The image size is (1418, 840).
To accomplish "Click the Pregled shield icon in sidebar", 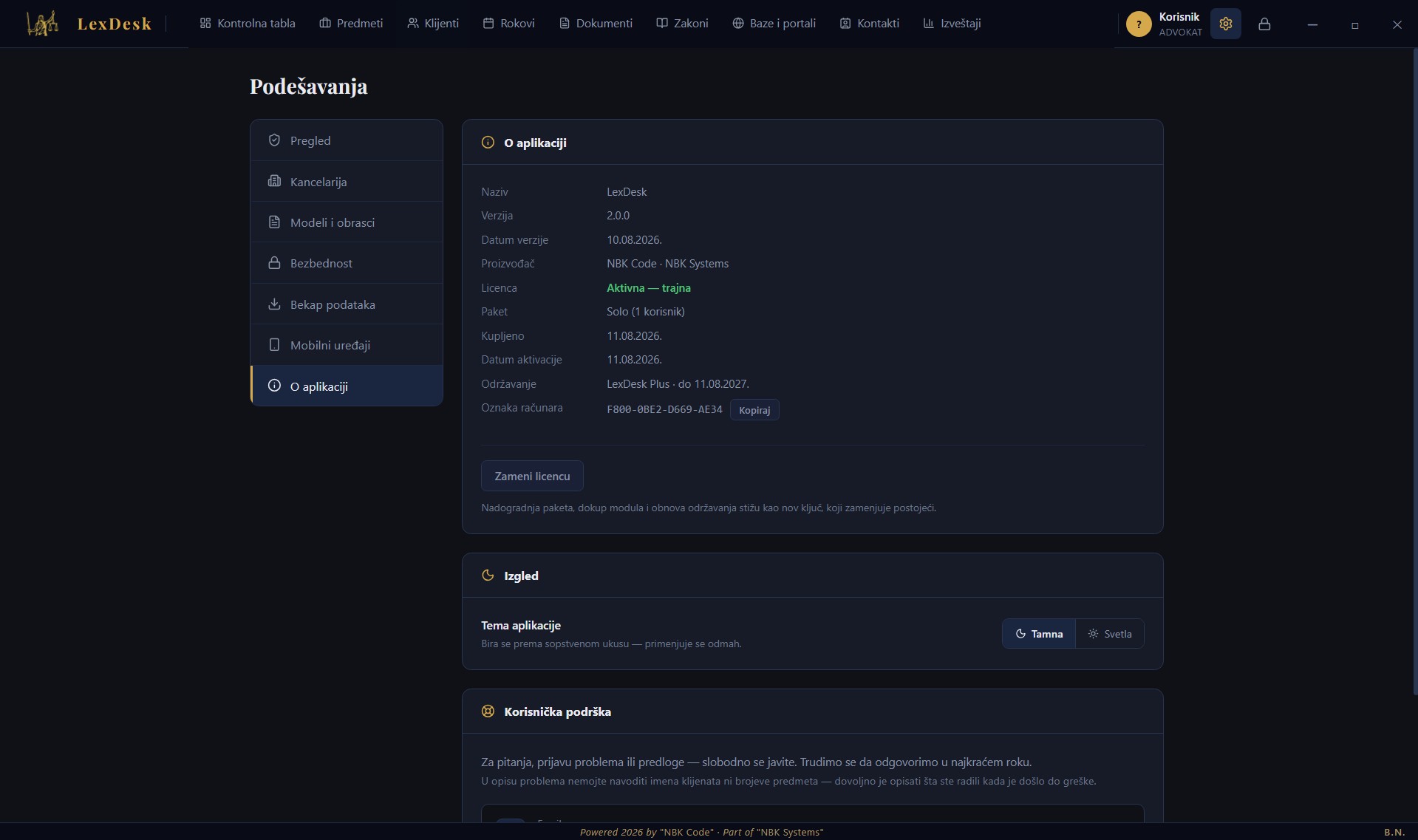I will pyautogui.click(x=274, y=140).
